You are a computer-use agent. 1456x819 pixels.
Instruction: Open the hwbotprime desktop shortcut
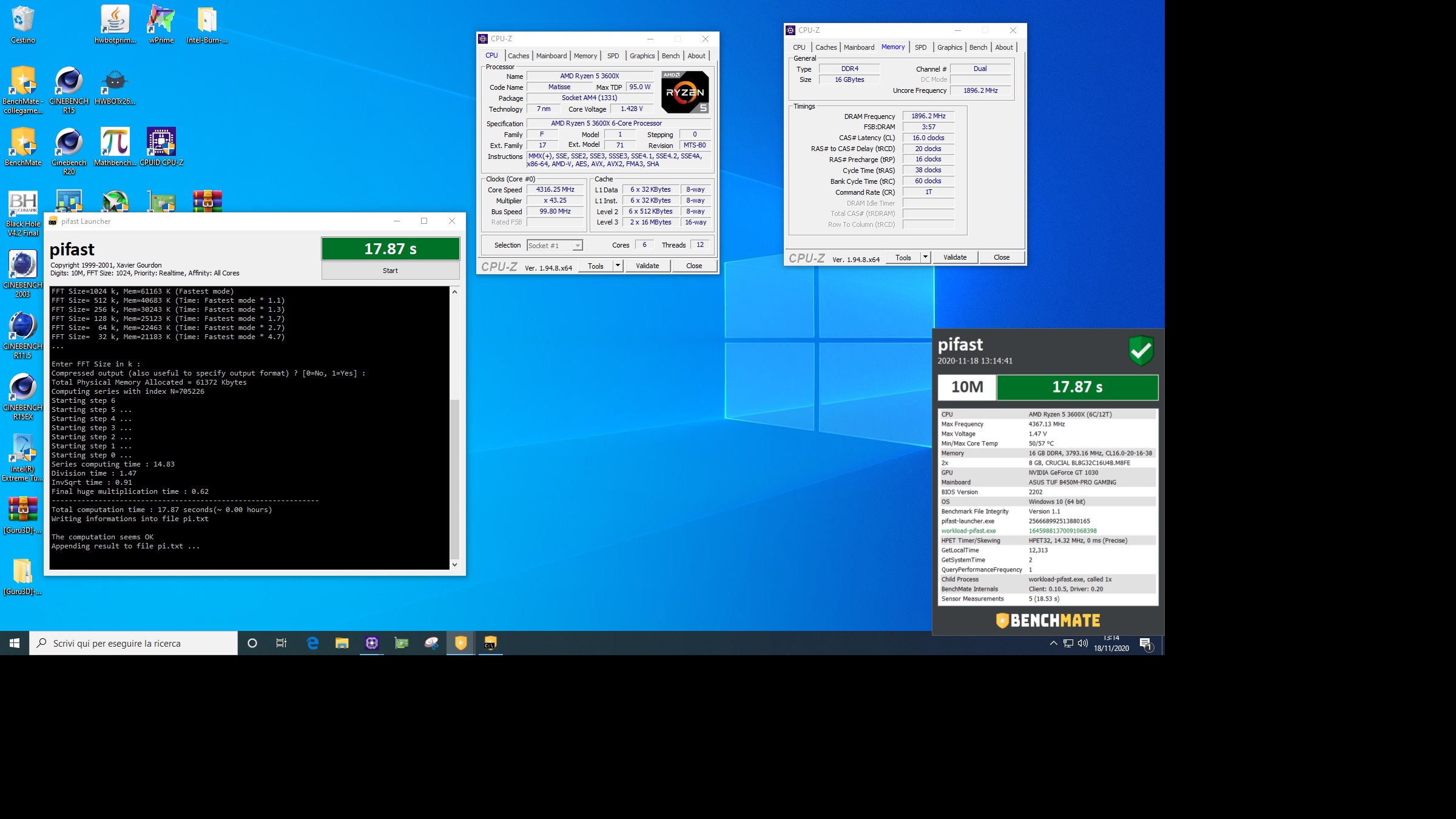coord(115,24)
